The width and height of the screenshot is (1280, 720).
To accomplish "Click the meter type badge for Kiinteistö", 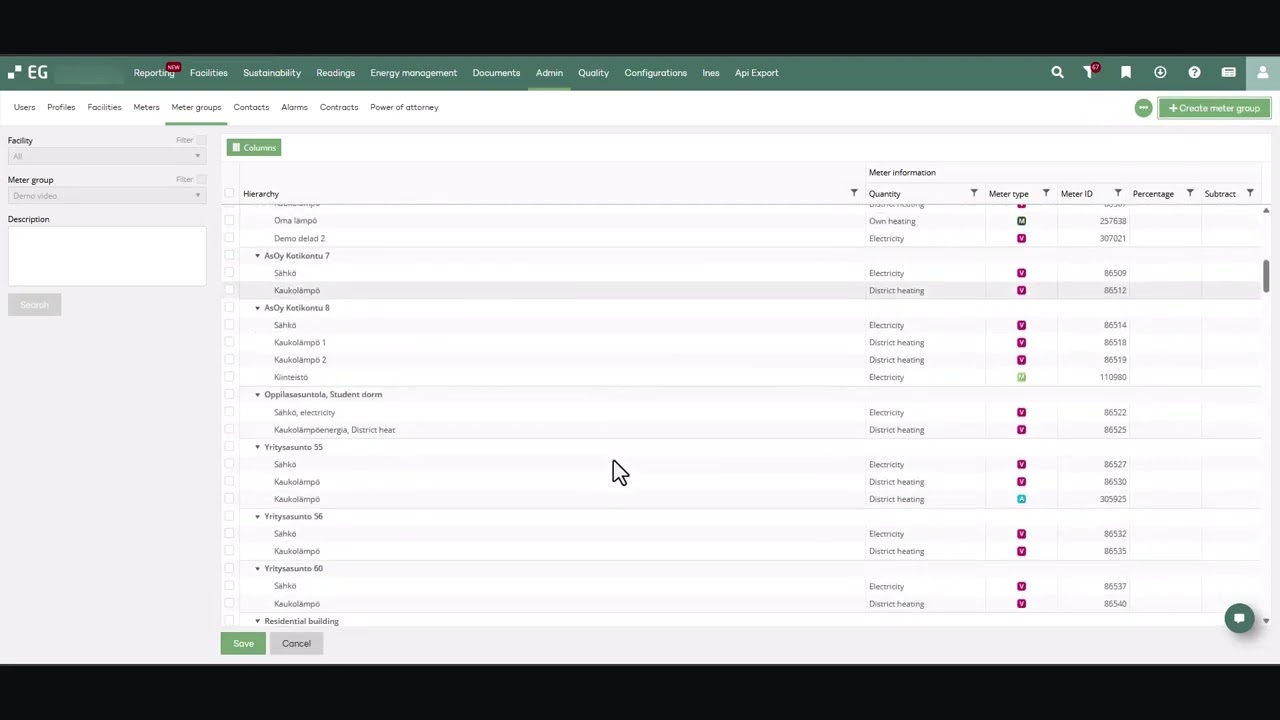I will click(1021, 377).
